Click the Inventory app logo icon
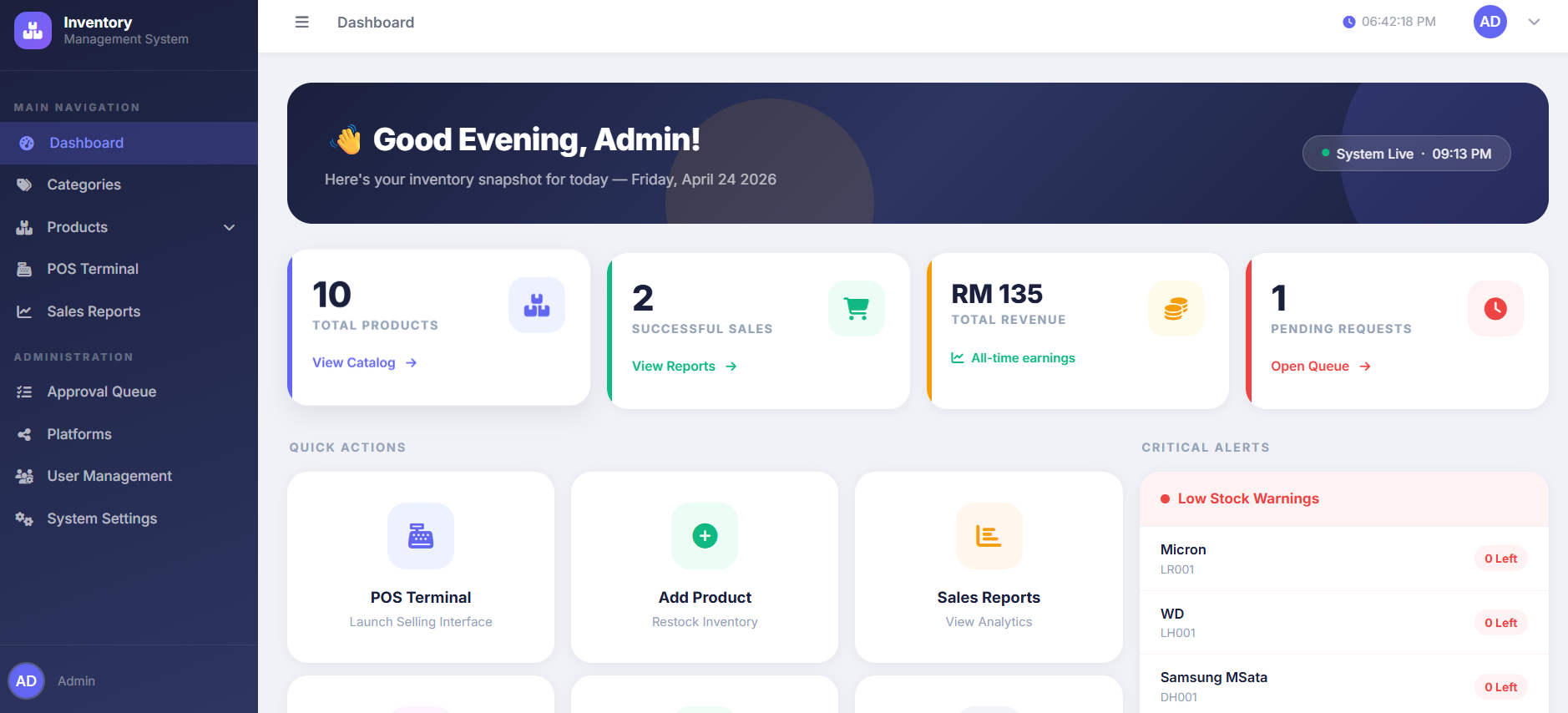This screenshot has width=1568, height=713. point(33,31)
